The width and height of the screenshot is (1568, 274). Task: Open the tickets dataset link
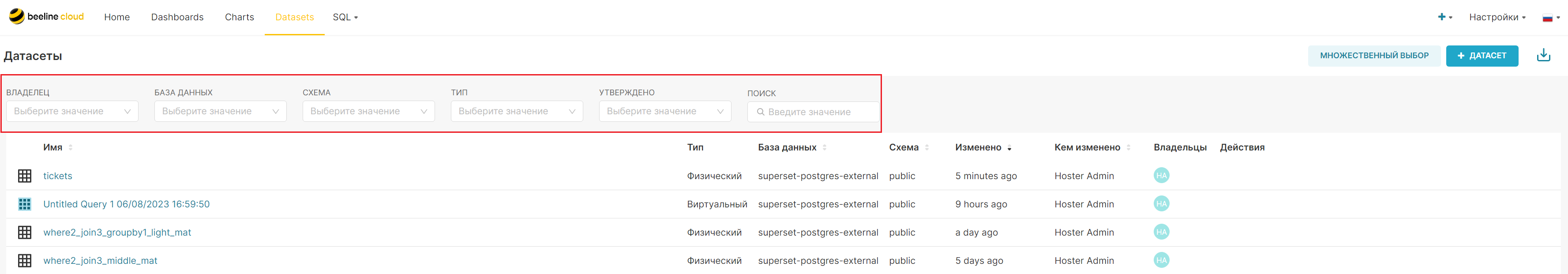[x=58, y=176]
